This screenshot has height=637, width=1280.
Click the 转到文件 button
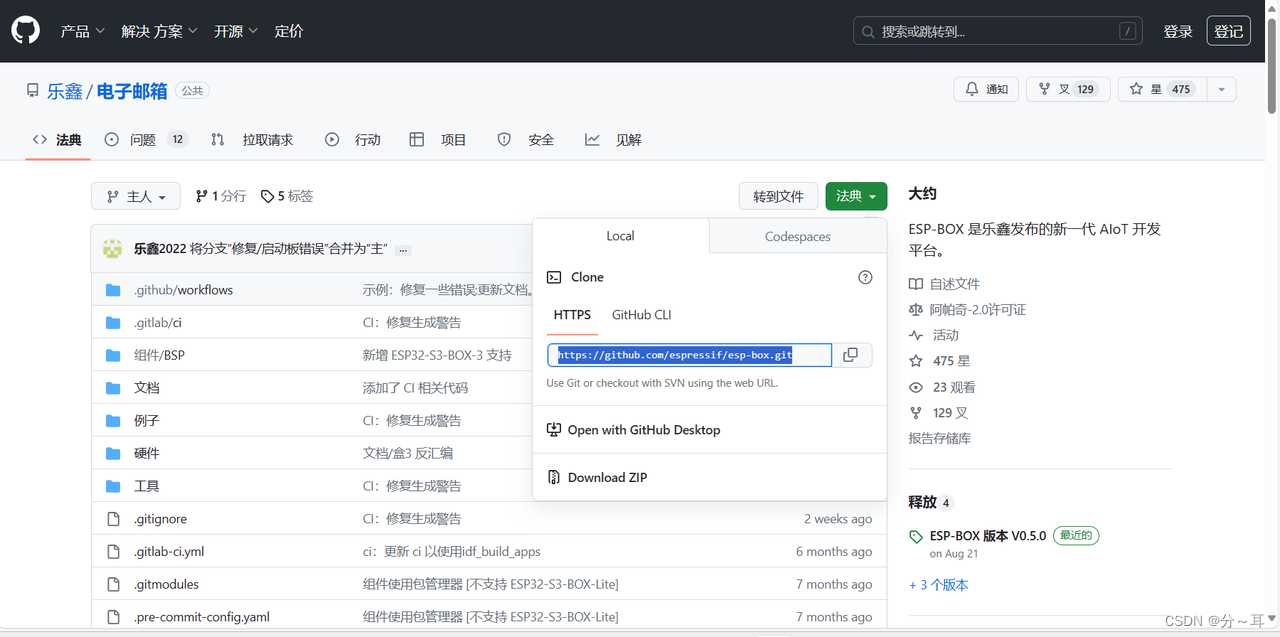click(x=778, y=196)
